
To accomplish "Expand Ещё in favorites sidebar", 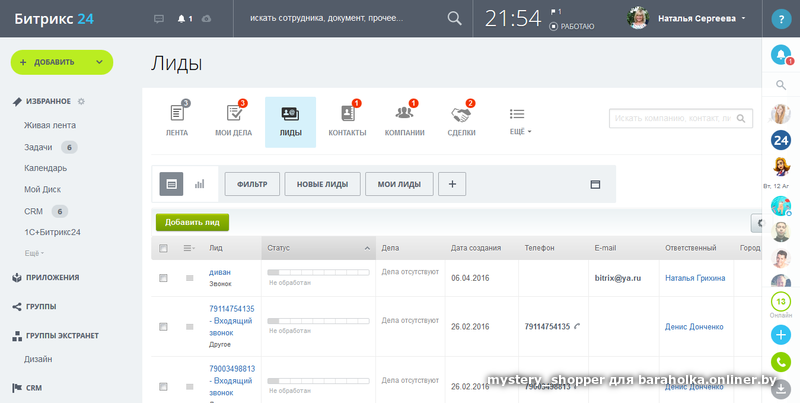I will pyautogui.click(x=34, y=253).
